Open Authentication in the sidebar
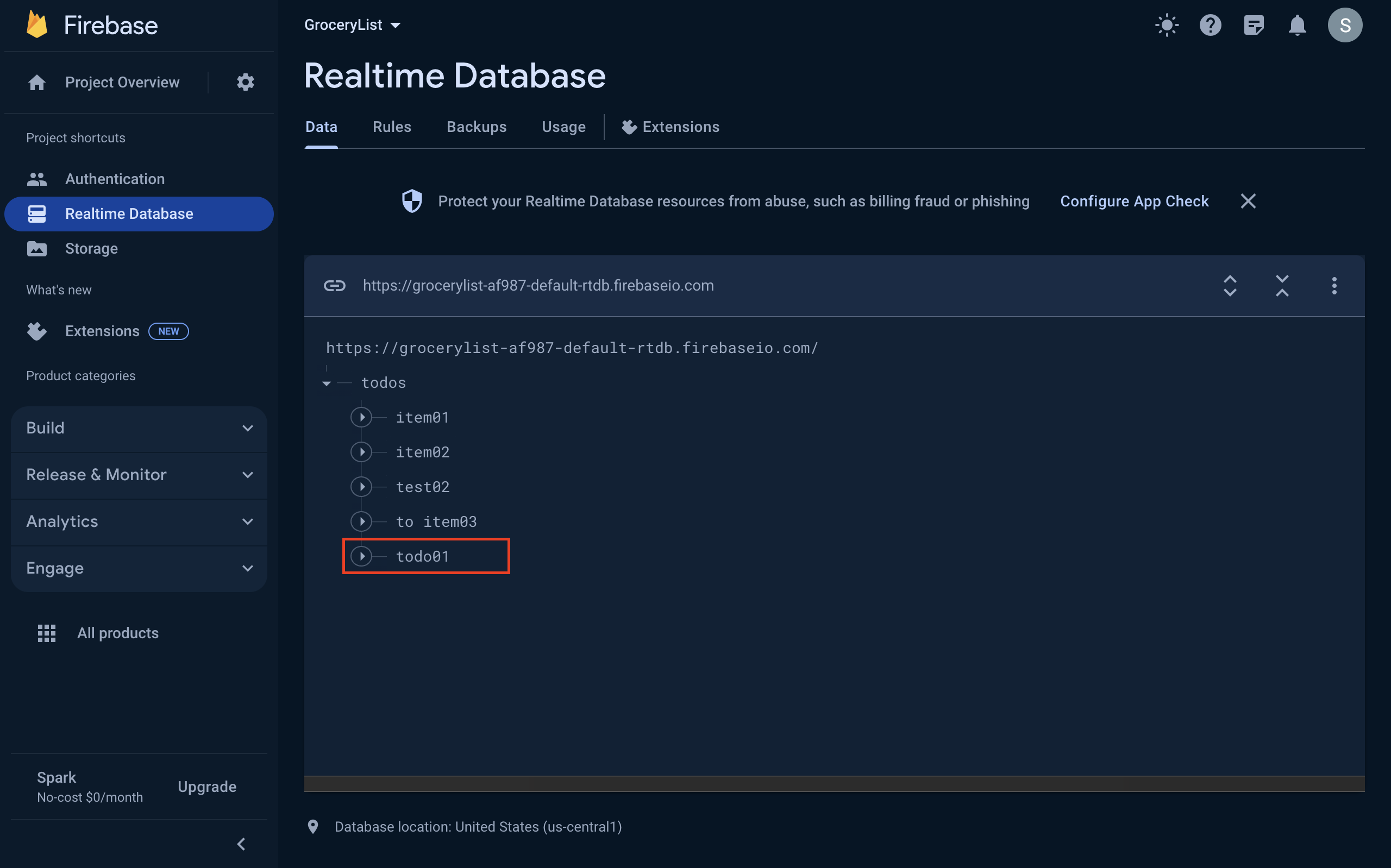 139,179
